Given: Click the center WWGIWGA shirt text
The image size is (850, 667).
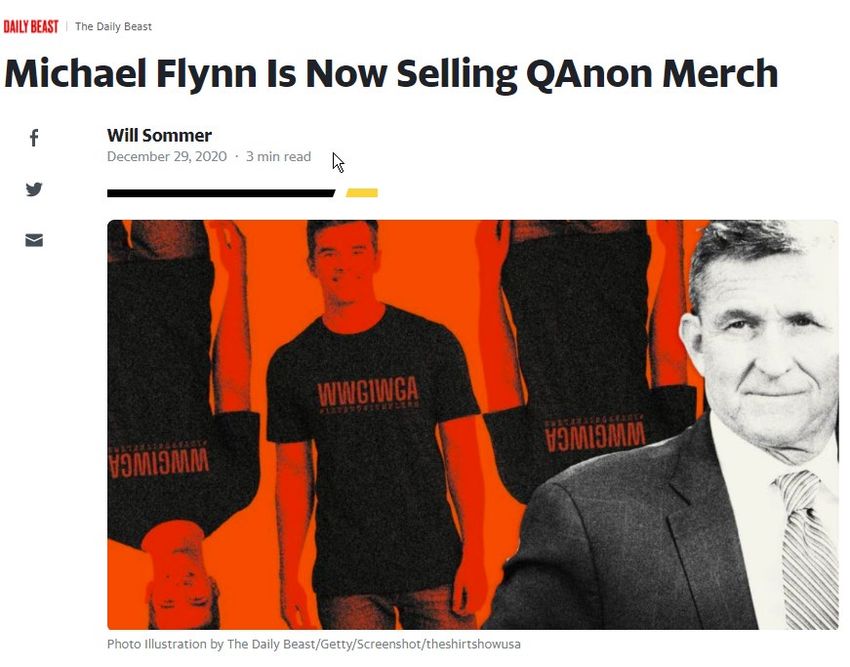Looking at the screenshot, I should [x=368, y=392].
